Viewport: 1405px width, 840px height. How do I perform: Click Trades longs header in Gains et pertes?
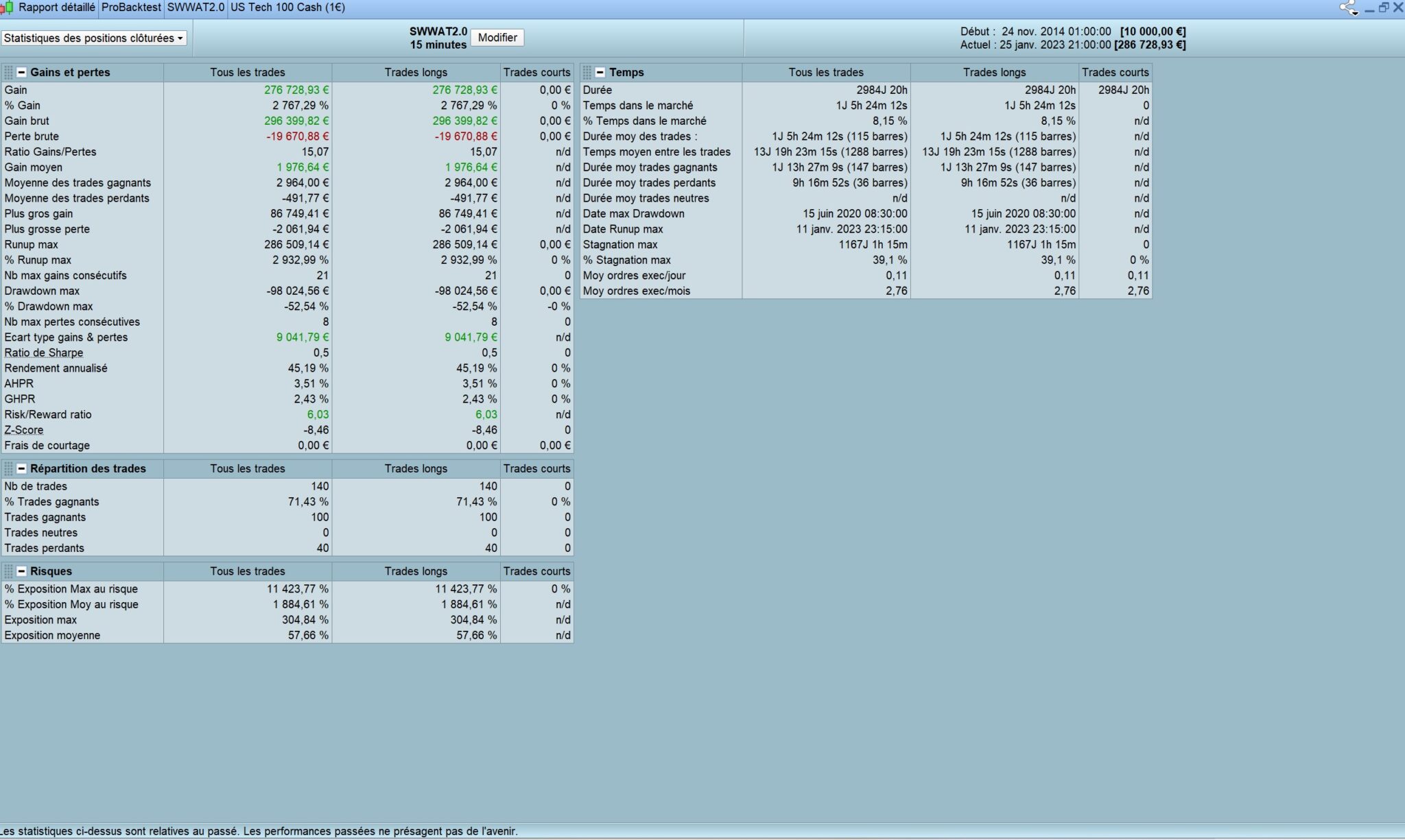point(416,73)
